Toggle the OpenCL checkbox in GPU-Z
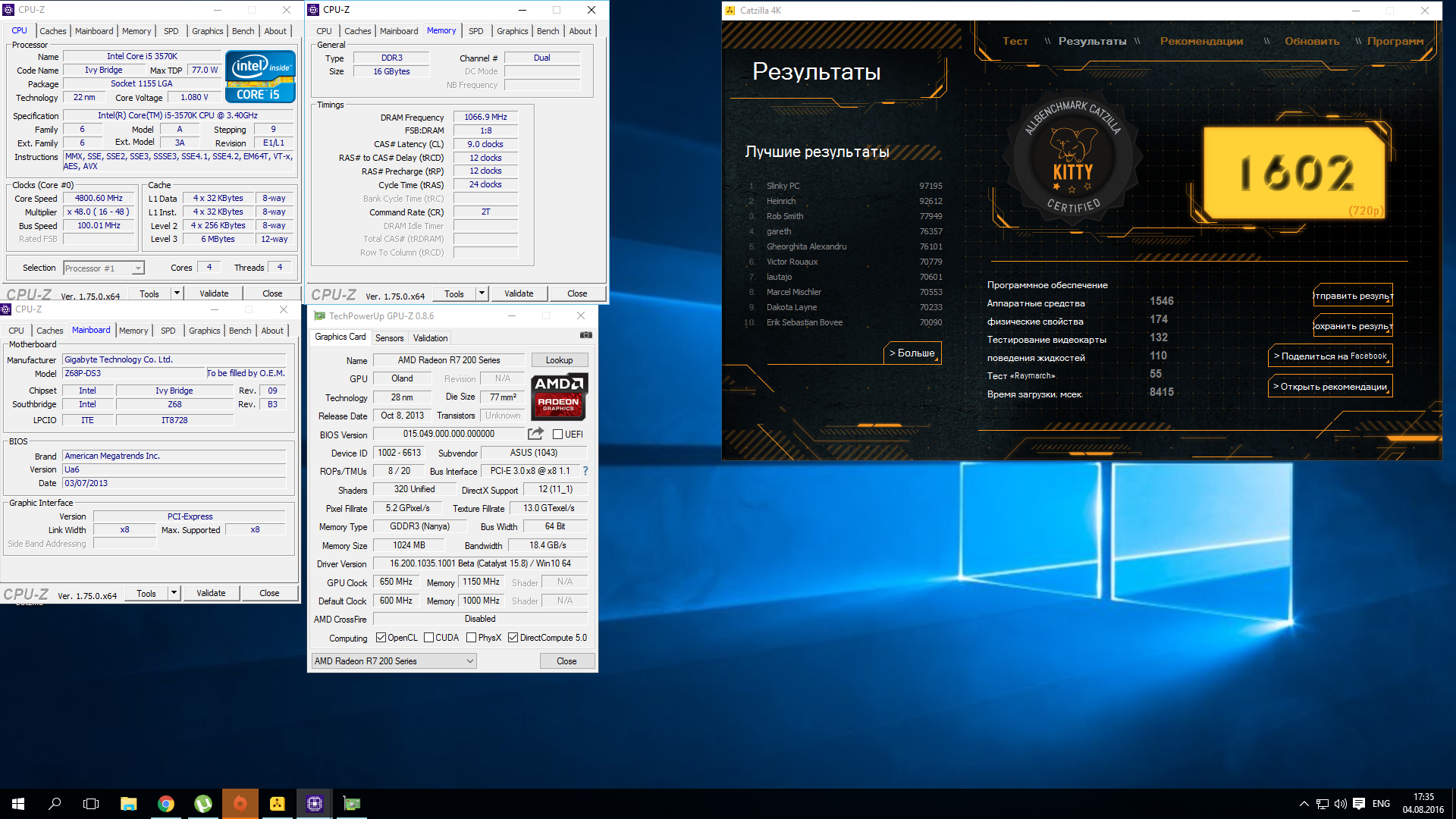This screenshot has height=819, width=1456. coord(381,638)
